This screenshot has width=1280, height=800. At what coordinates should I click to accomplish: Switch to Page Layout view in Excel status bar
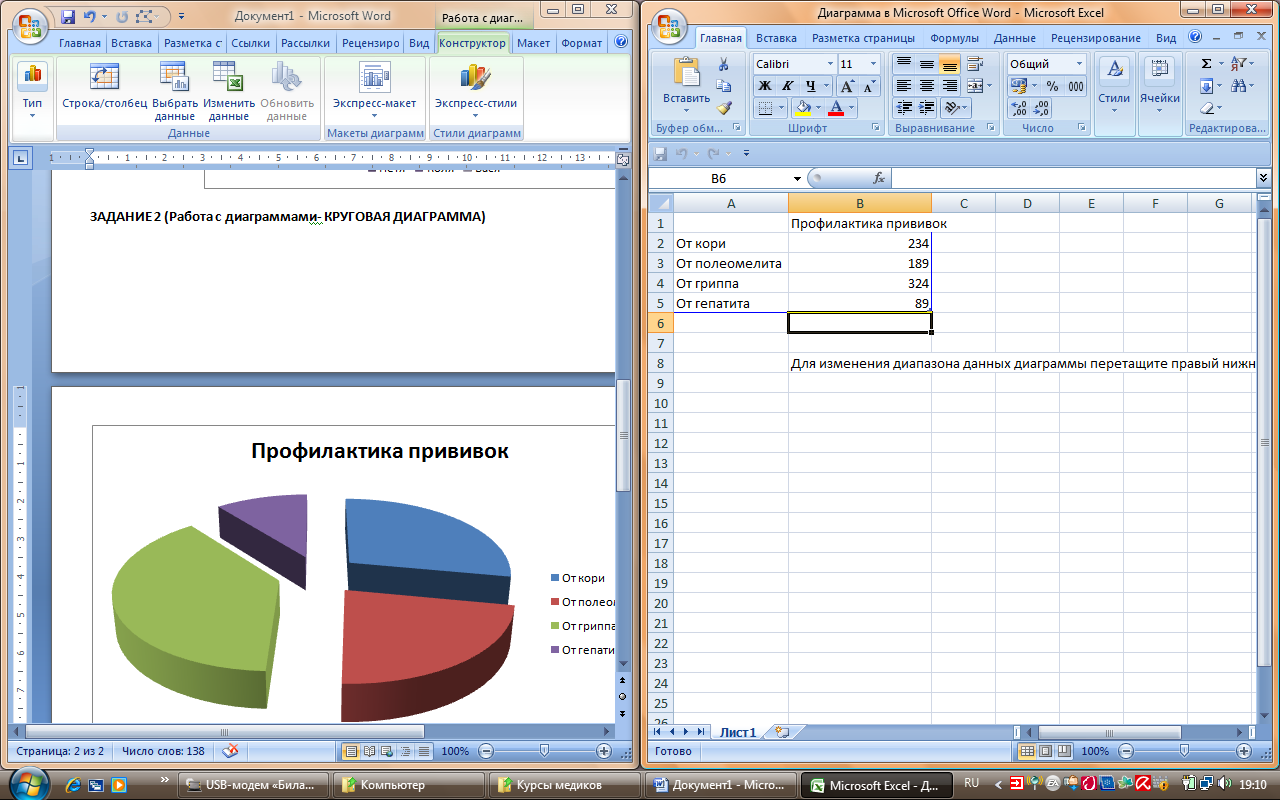(x=1045, y=751)
